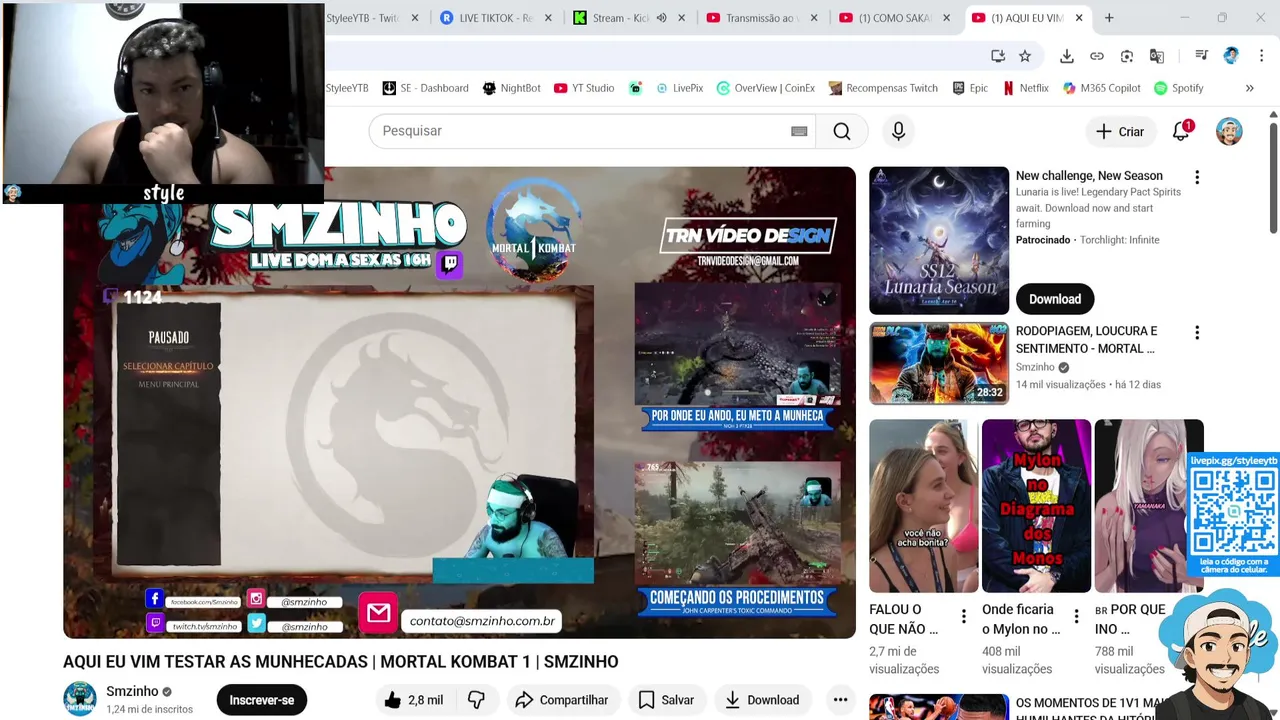Click the video title text AQUI EU VIM TESTAR

coord(341,662)
